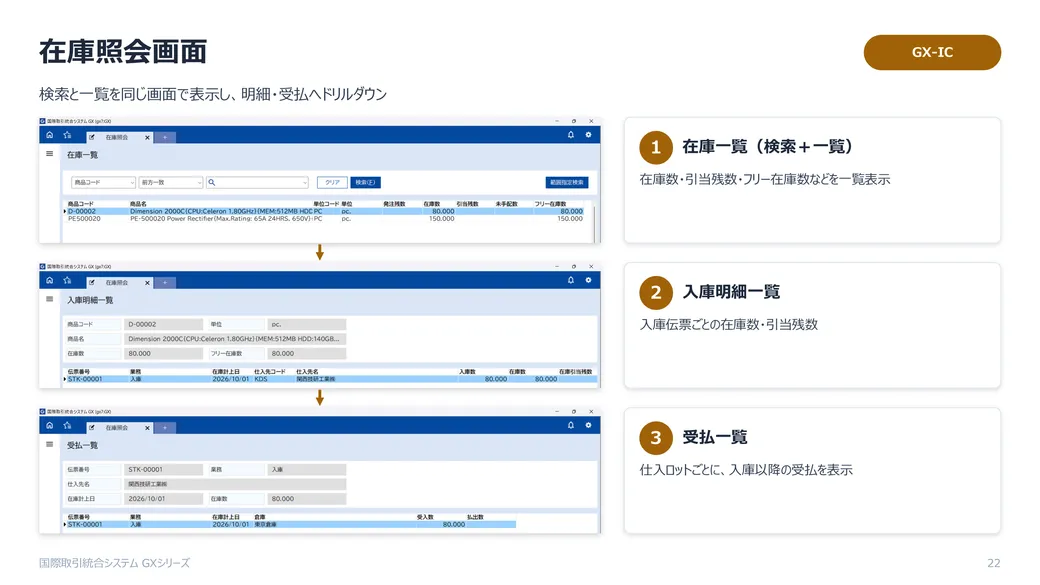Screen dimensions: 1040x585
Task: Click the 単位 field showing pc.
Action: 306,324
